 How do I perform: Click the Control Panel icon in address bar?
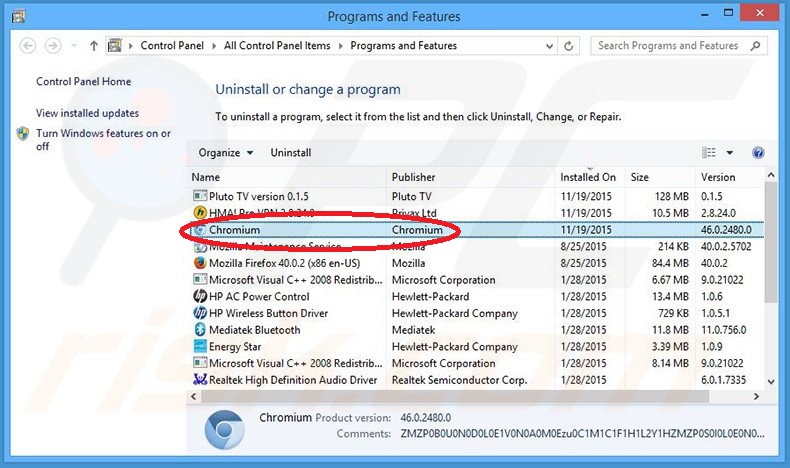[x=115, y=45]
